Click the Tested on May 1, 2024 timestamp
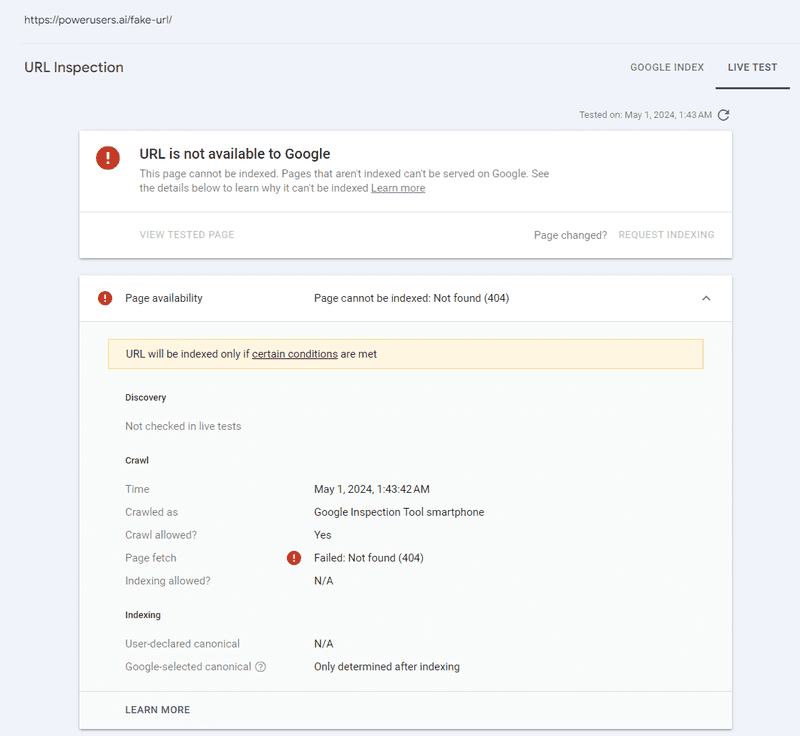Image resolution: width=800 pixels, height=736 pixels. point(645,115)
